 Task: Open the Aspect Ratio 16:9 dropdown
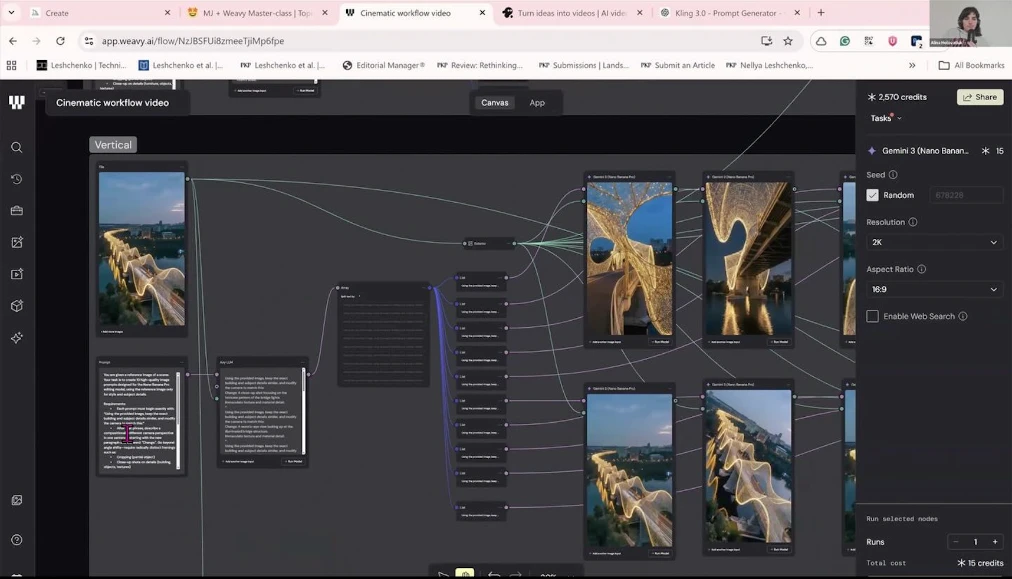pyautogui.click(x=934, y=289)
